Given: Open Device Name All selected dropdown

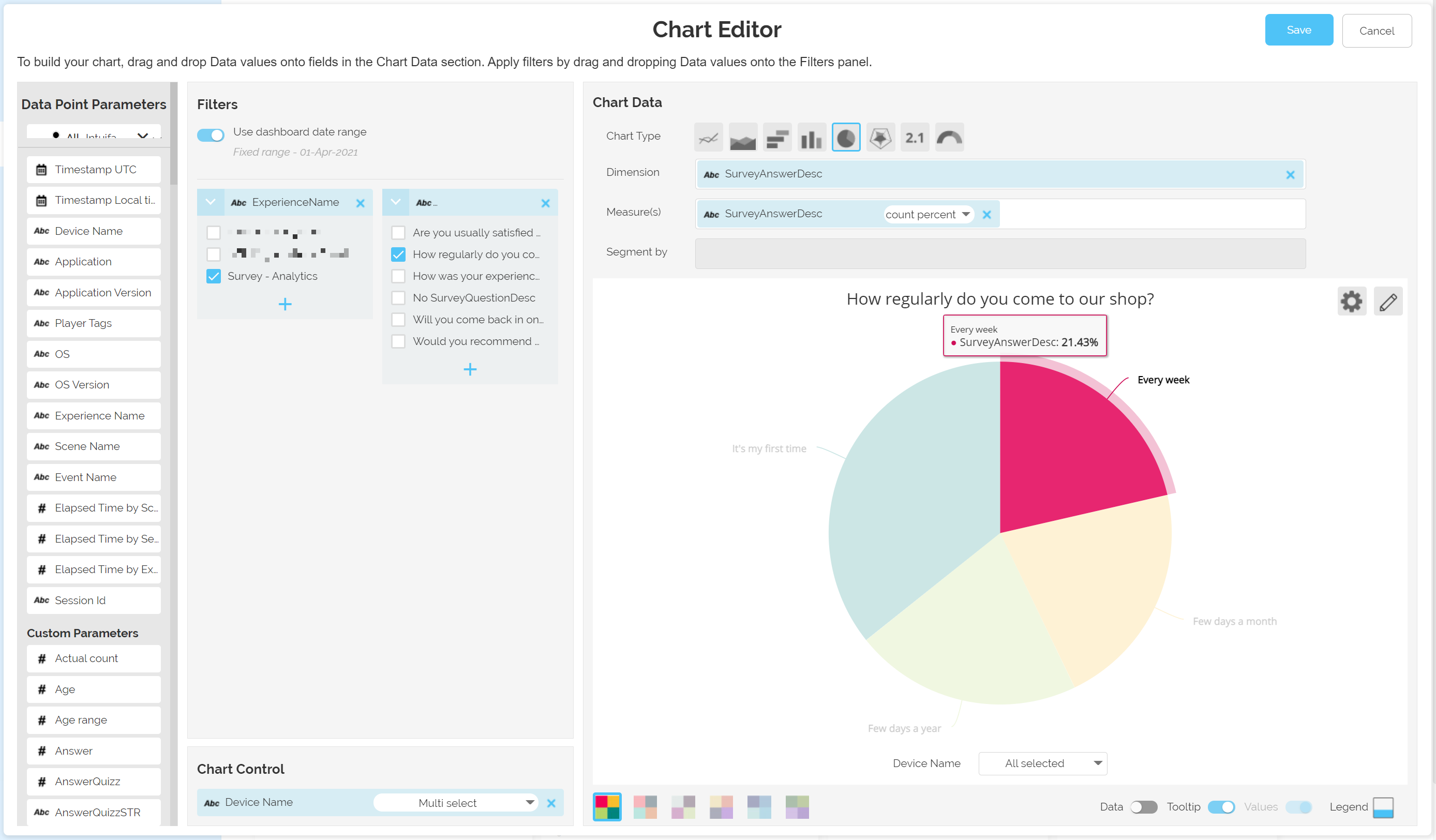Looking at the screenshot, I should [x=1042, y=763].
